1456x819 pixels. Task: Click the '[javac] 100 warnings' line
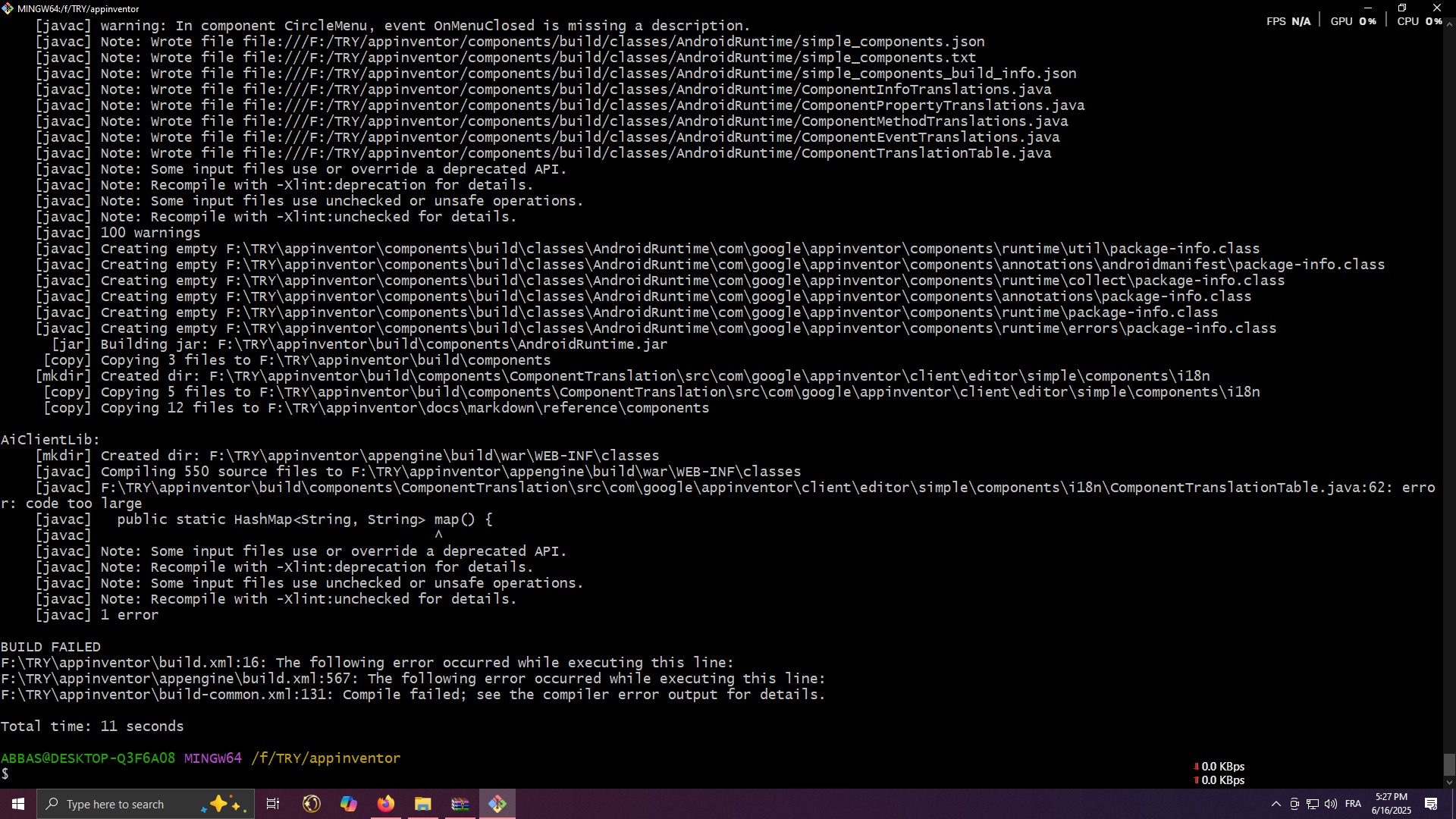click(118, 233)
